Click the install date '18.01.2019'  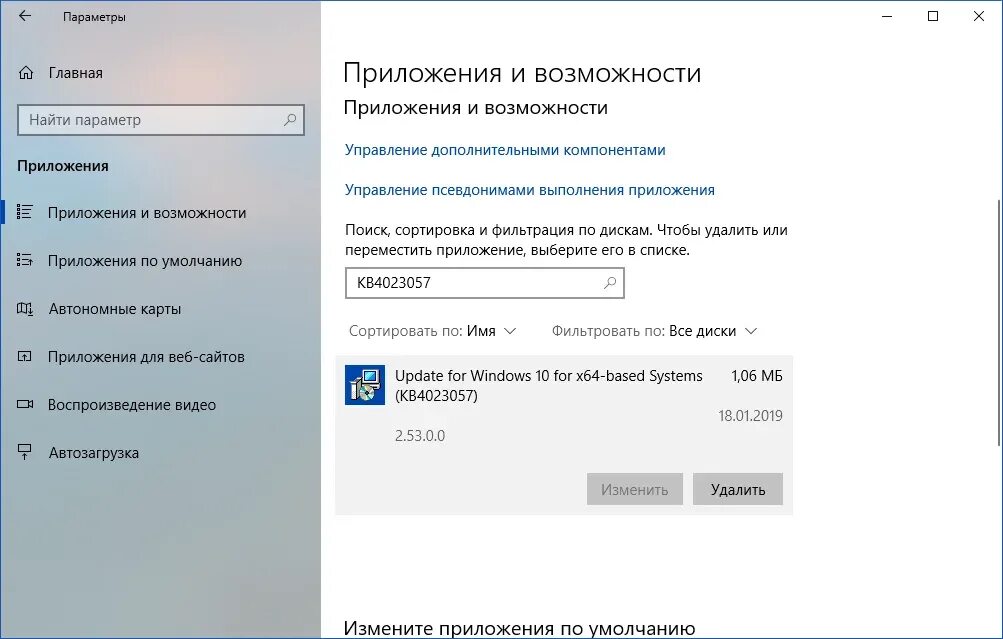(750, 416)
